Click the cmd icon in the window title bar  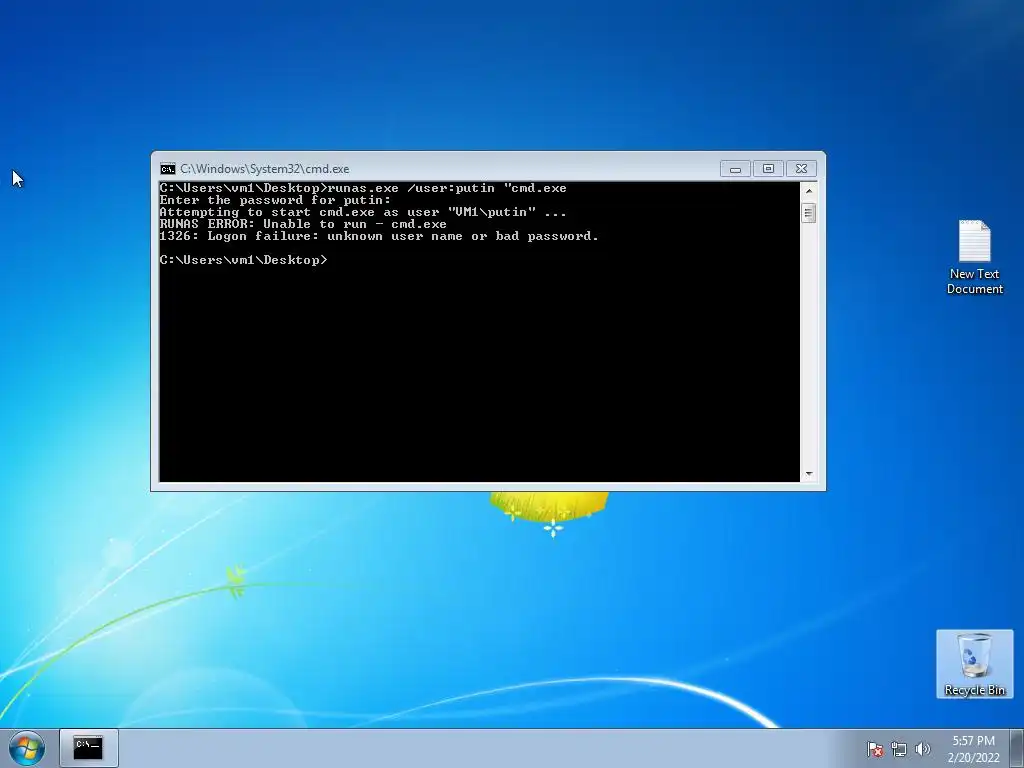[168, 169]
